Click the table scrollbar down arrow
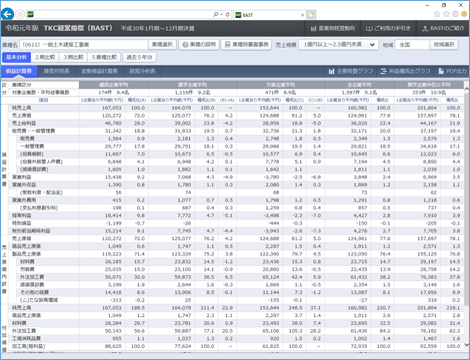Viewport: 470px width, 360px height. [x=467, y=345]
